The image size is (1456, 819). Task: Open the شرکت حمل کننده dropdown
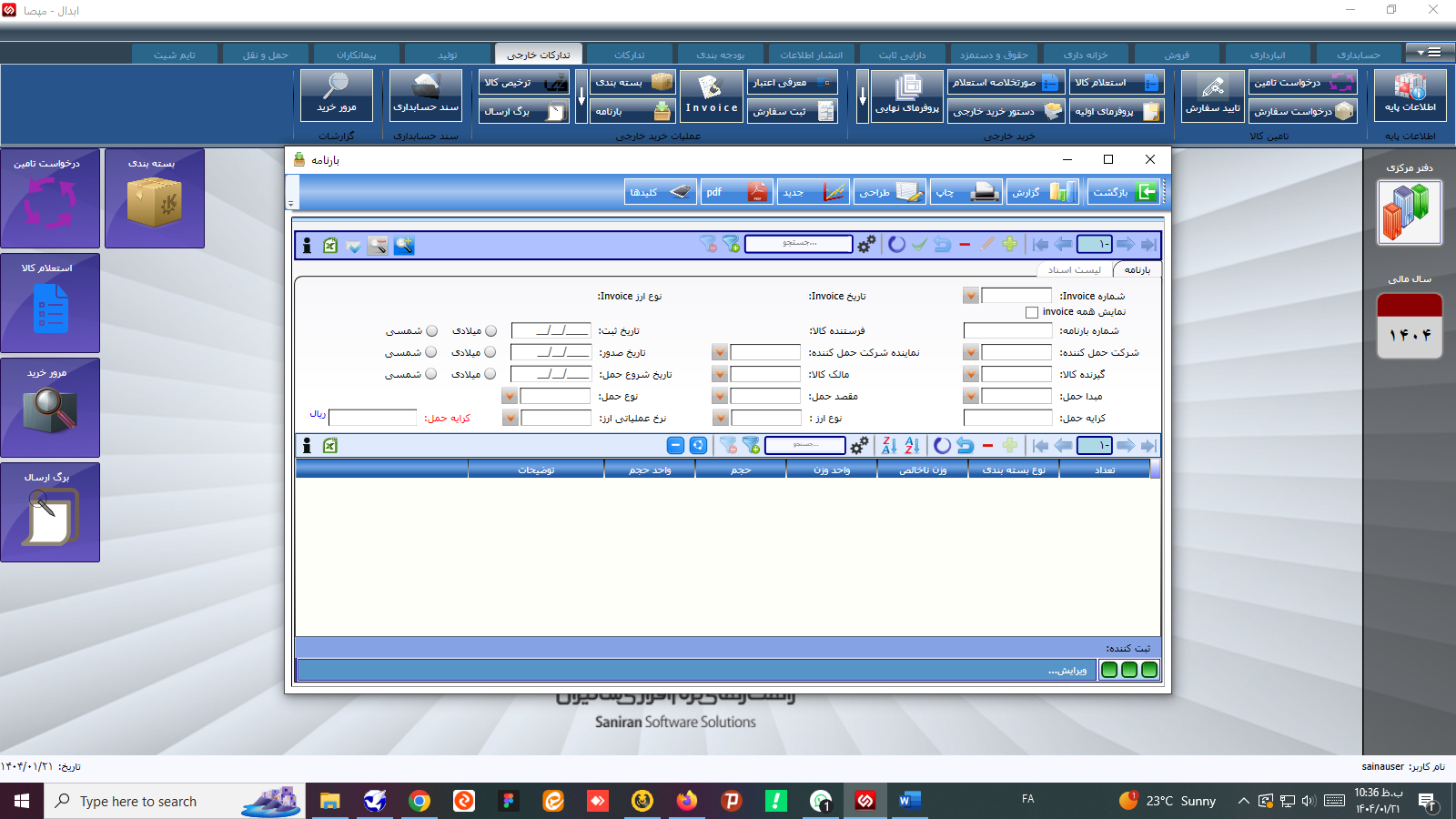[970, 352]
